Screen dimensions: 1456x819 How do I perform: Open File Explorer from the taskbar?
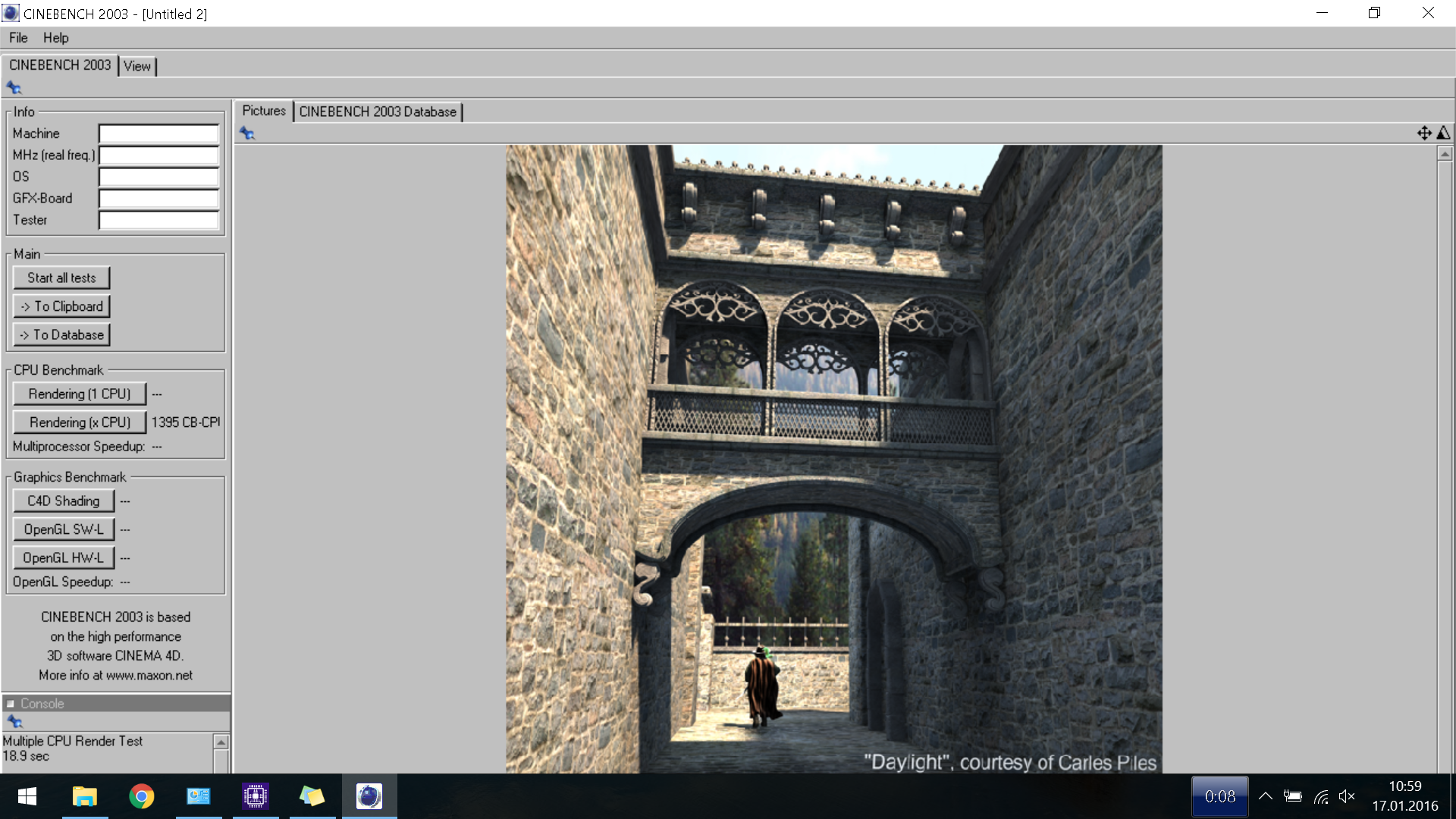point(84,796)
